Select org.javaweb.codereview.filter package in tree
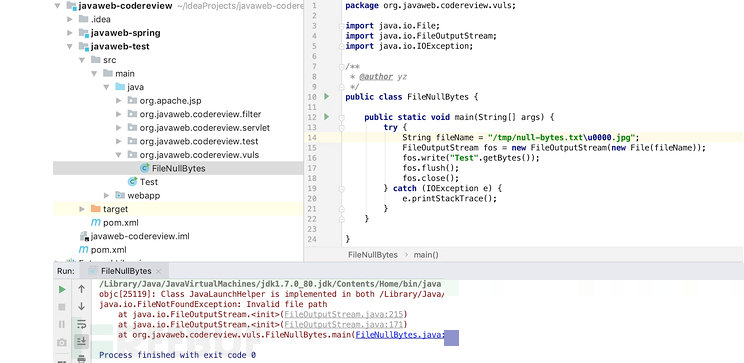This screenshot has height=363, width=744. coord(194,114)
